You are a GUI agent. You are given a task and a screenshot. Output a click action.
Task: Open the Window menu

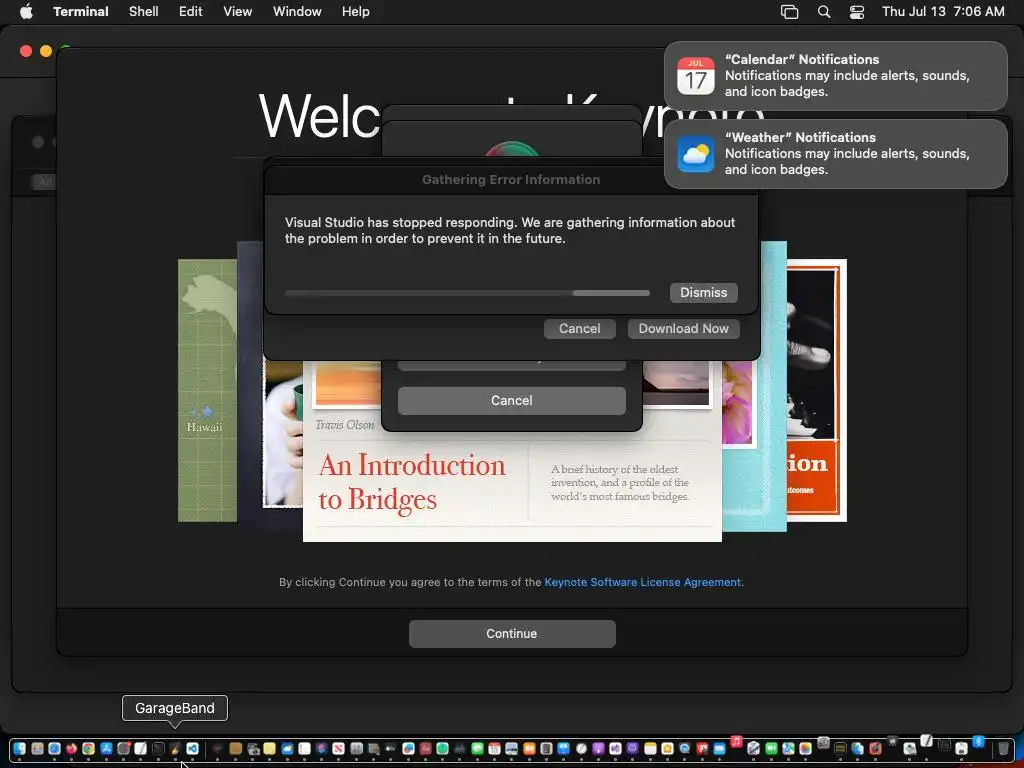297,12
